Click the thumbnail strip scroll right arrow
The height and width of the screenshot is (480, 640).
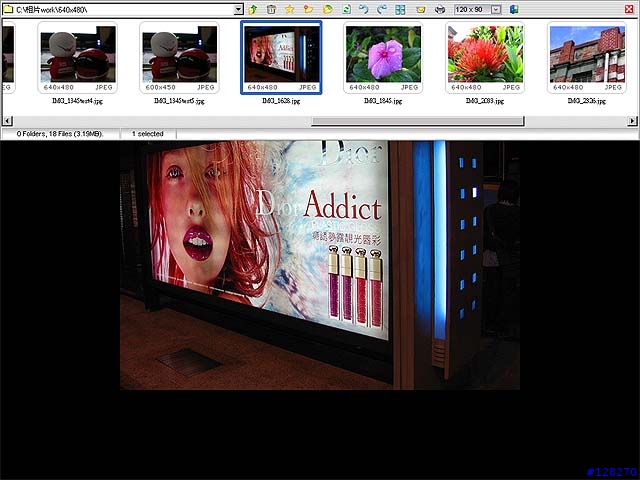pos(632,121)
